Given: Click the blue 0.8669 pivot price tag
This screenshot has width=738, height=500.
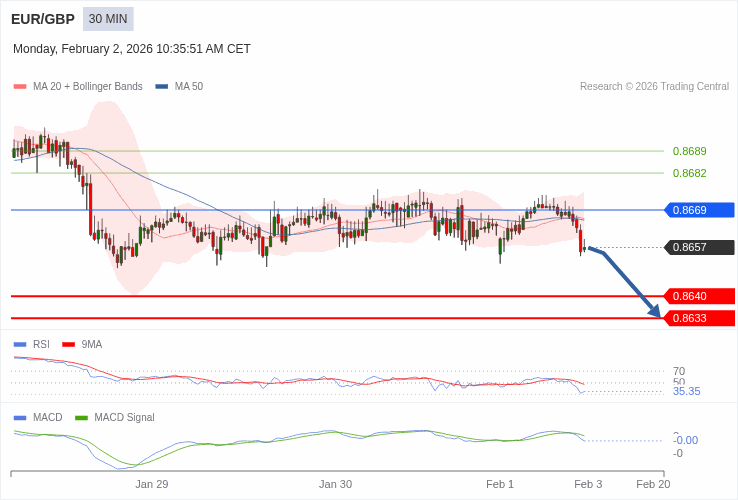Looking at the screenshot, I should [699, 210].
